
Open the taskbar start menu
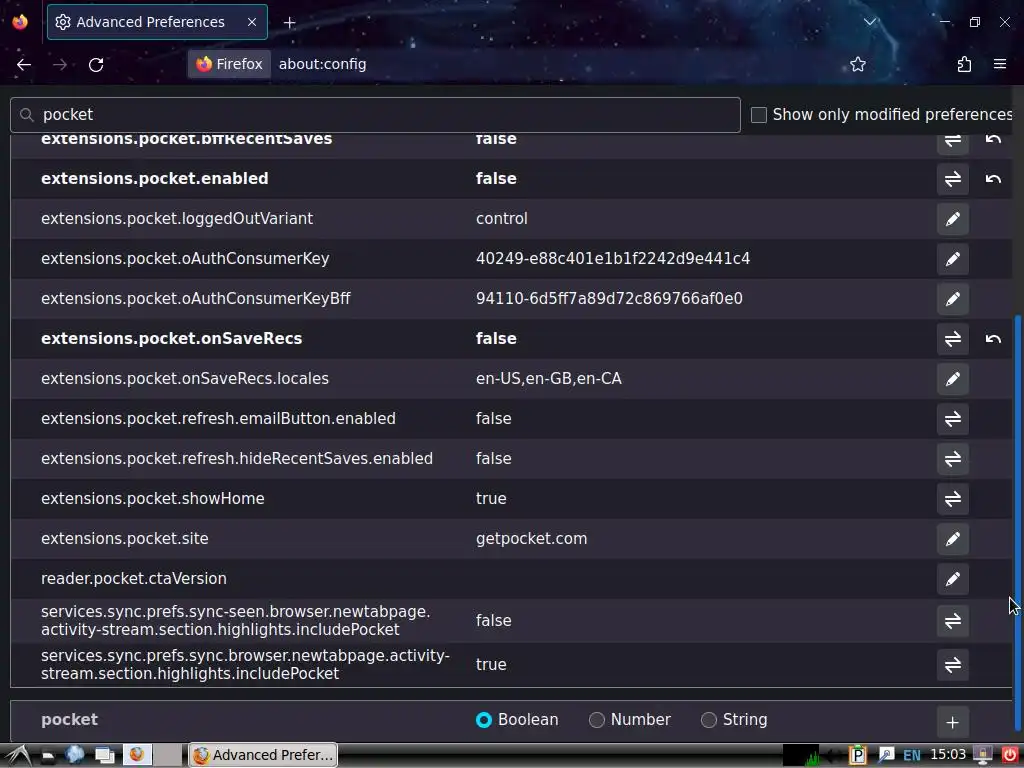pos(18,756)
